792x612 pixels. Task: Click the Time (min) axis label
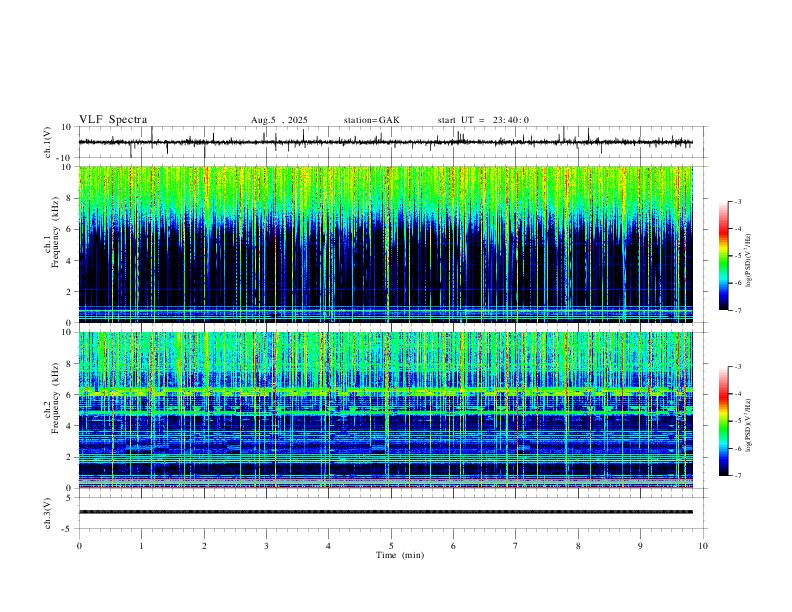400,555
